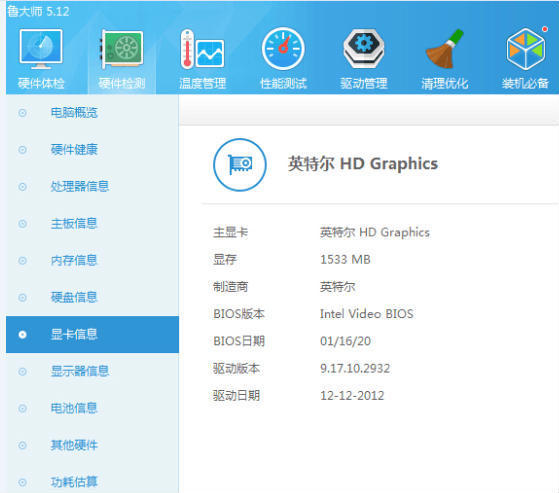Click Intel Video BIOS value
The height and width of the screenshot is (493, 559).
366,314
